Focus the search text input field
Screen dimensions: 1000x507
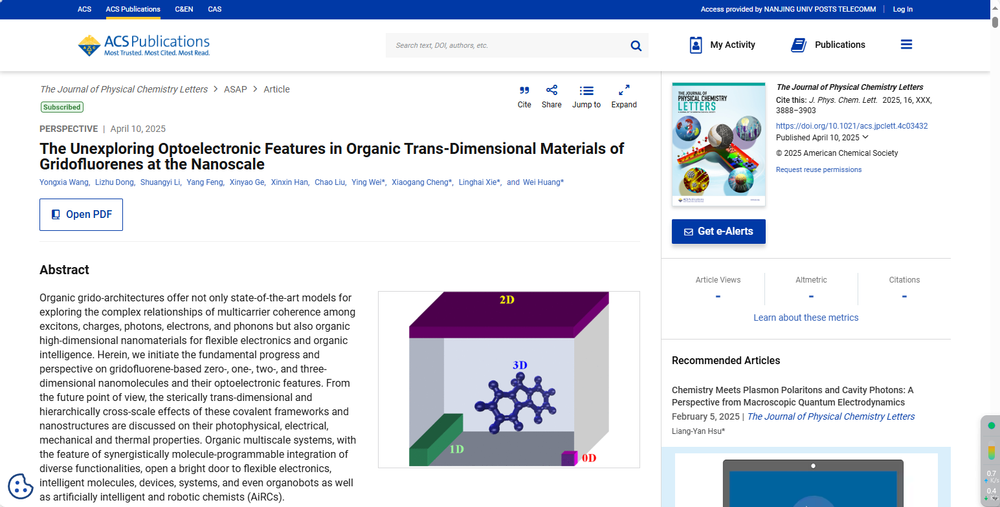click(x=505, y=45)
